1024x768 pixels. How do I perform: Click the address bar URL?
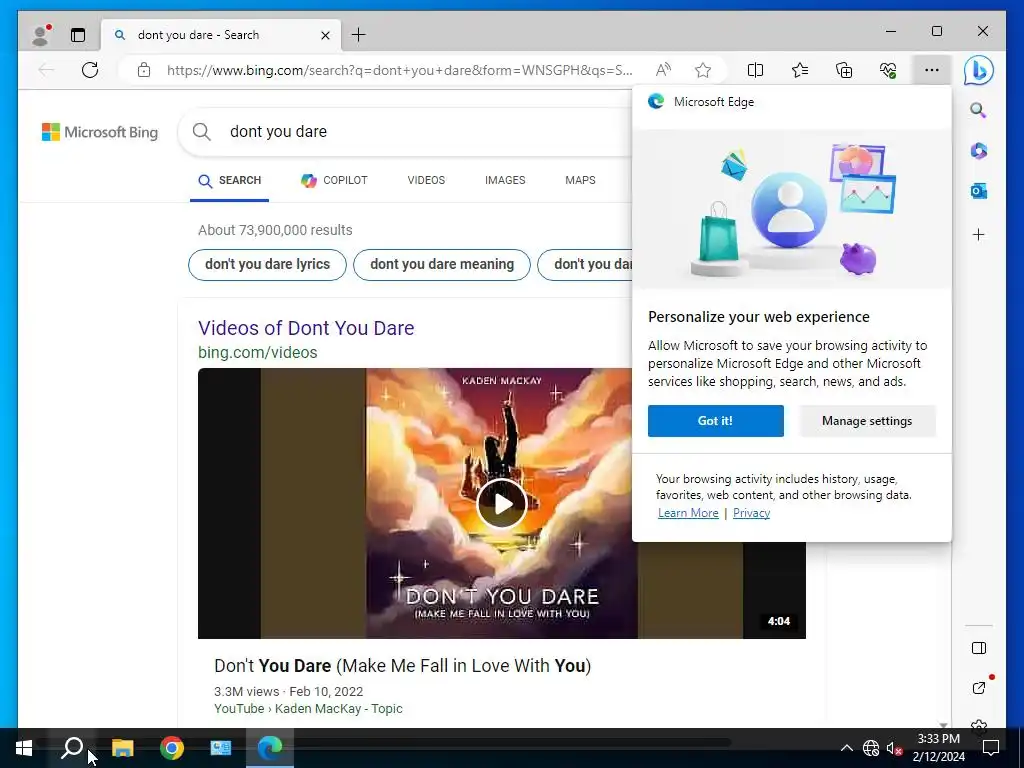coord(399,70)
